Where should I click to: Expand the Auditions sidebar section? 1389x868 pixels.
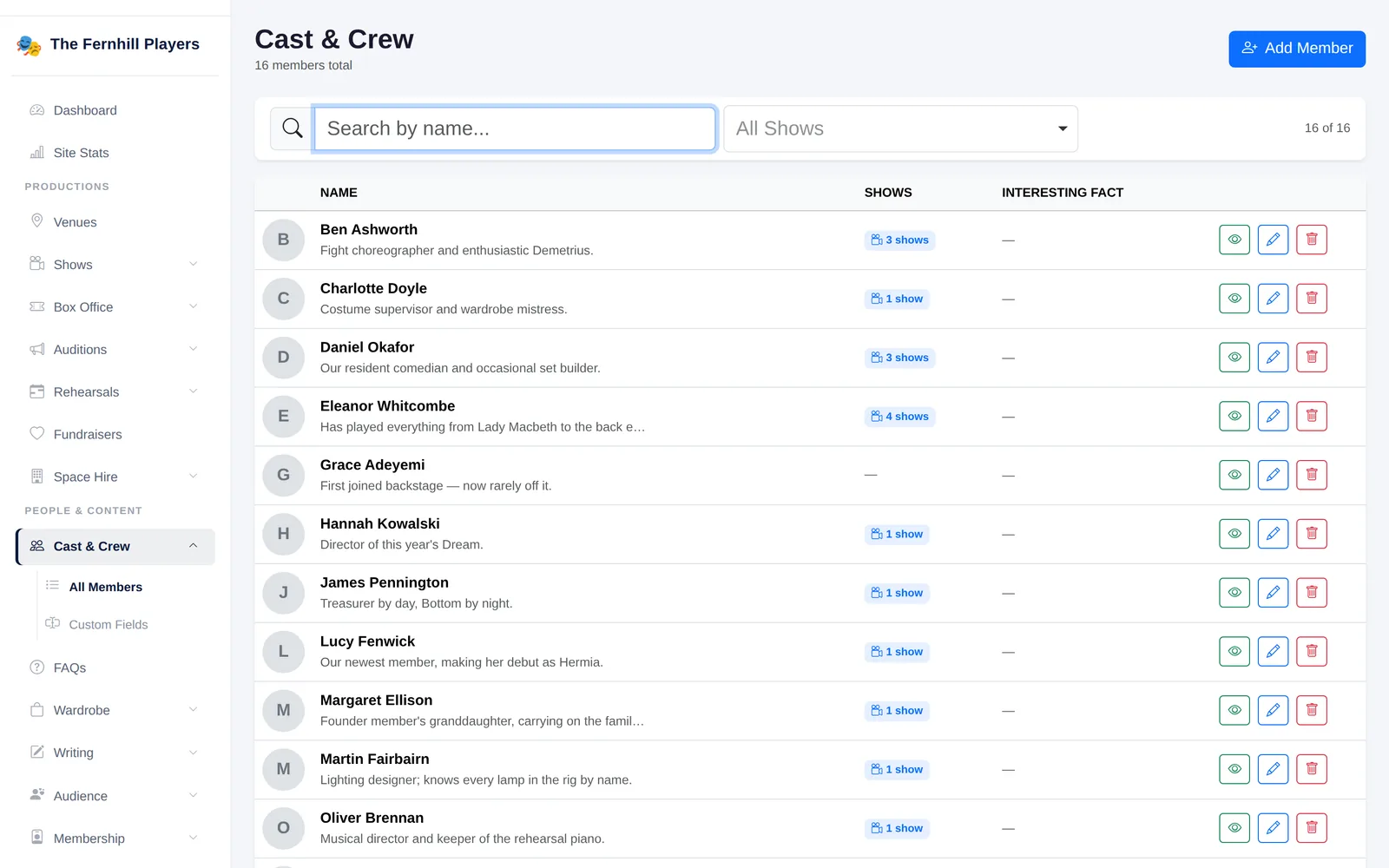[115, 350]
